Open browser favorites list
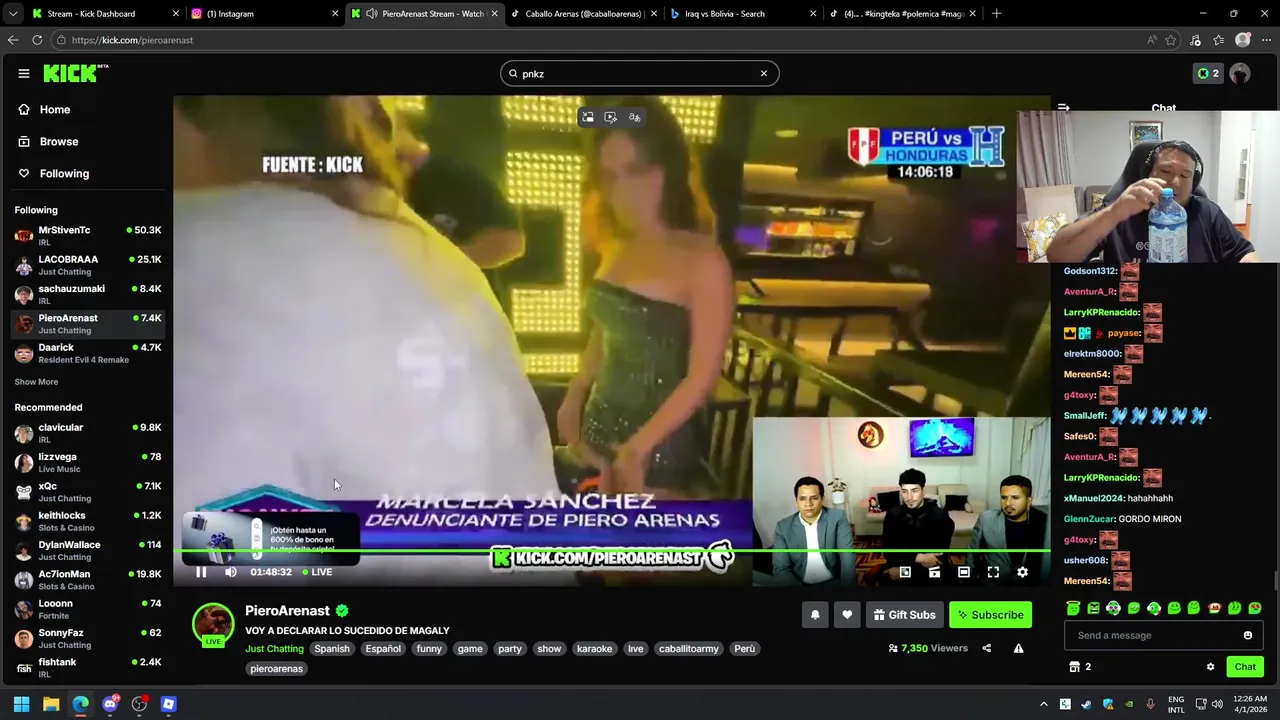 pyautogui.click(x=1218, y=40)
